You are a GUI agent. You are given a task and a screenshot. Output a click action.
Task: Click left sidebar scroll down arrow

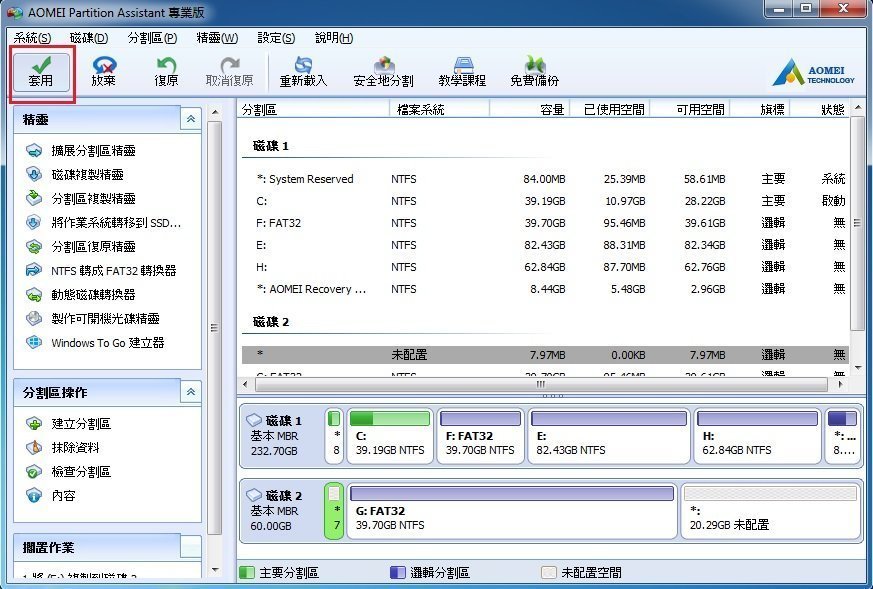point(215,570)
